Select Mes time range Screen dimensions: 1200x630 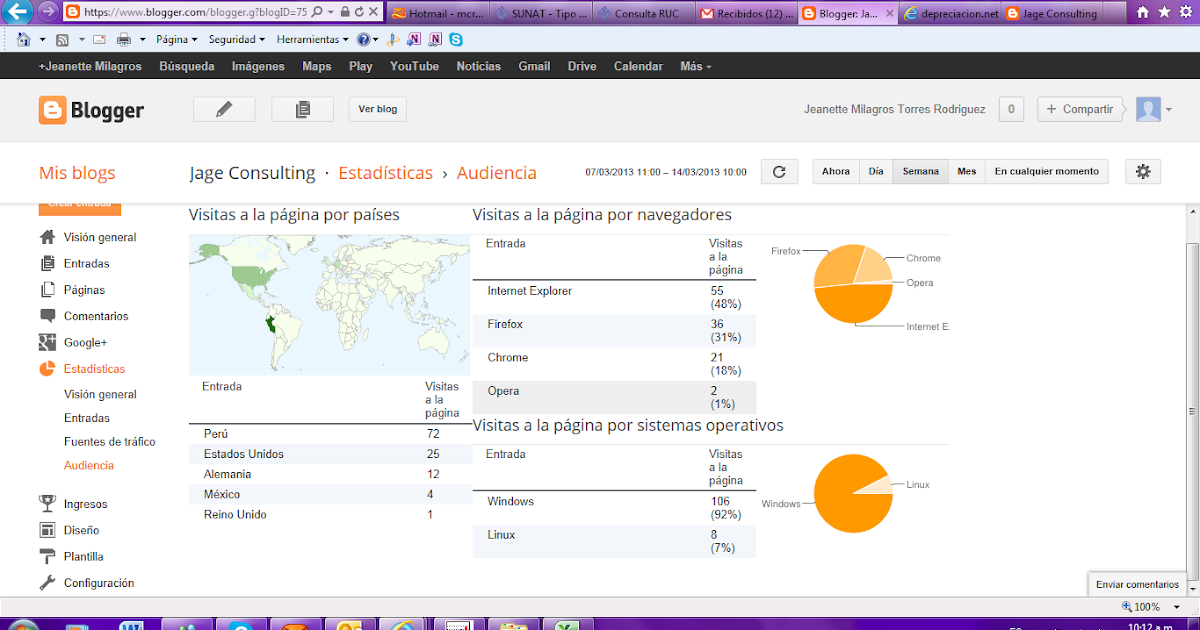click(966, 171)
